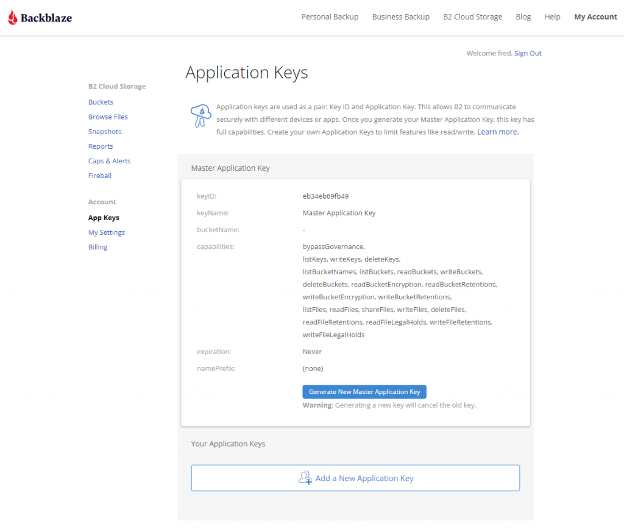
Task: Click Generate New Master Application Key button
Action: (x=364, y=392)
